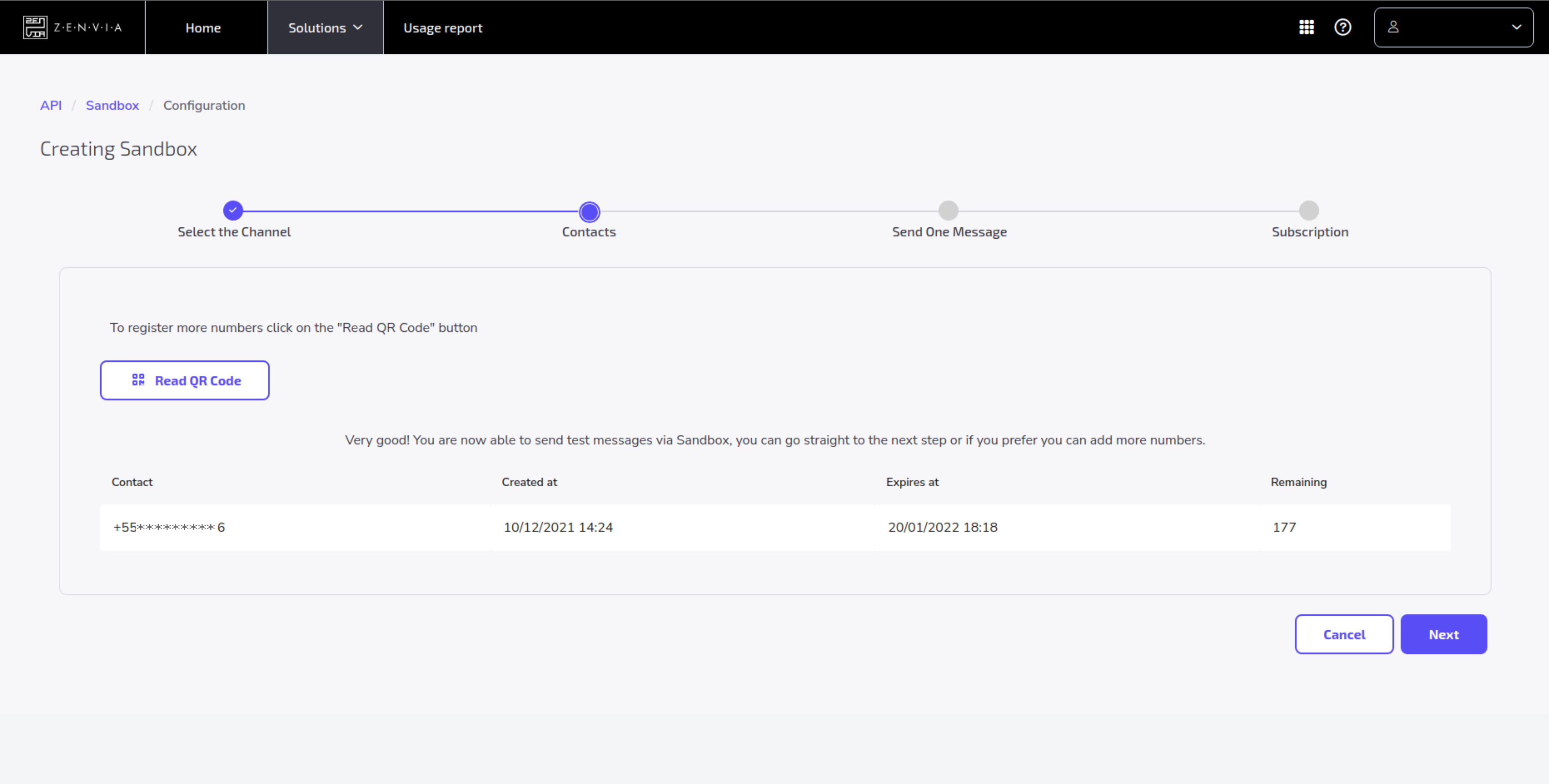Follow the API breadcrumb link

pos(51,105)
